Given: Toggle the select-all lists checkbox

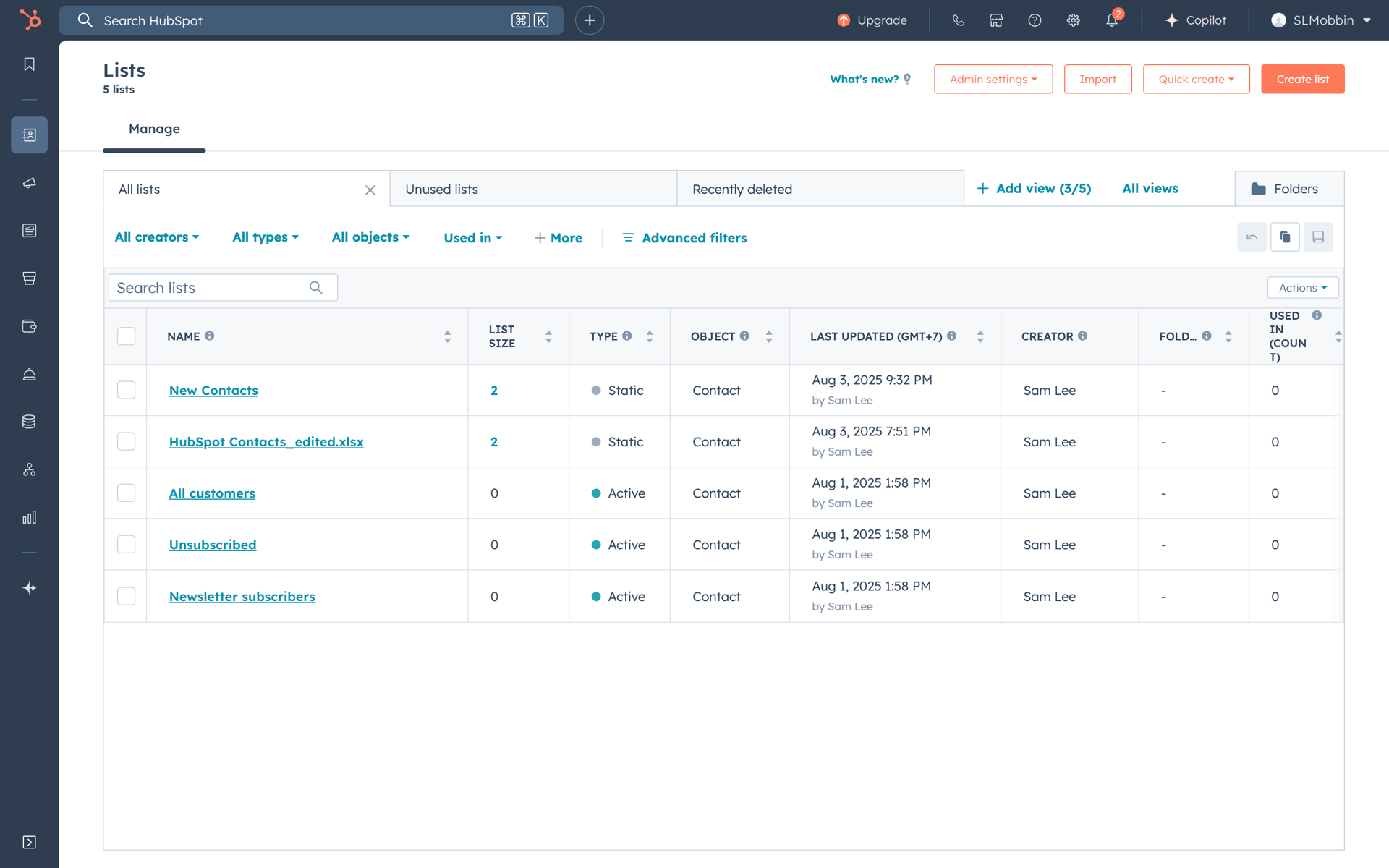Looking at the screenshot, I should [126, 336].
